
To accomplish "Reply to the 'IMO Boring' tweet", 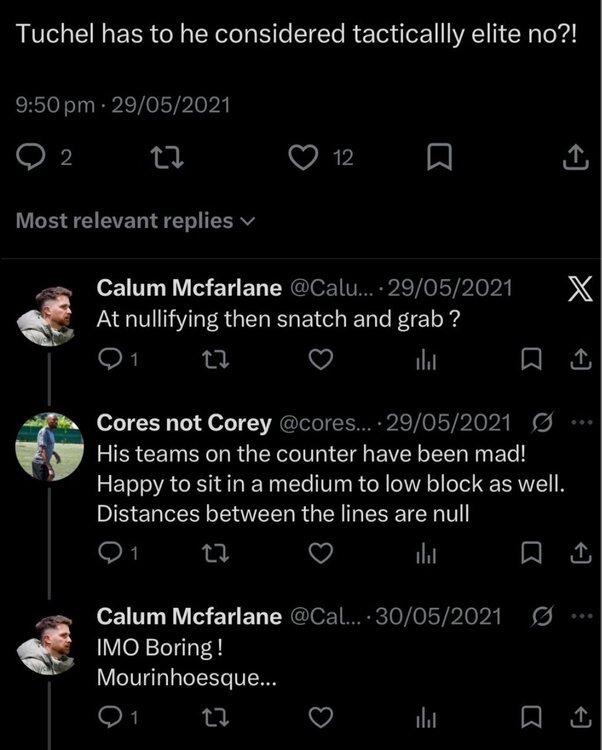I will pos(117,717).
